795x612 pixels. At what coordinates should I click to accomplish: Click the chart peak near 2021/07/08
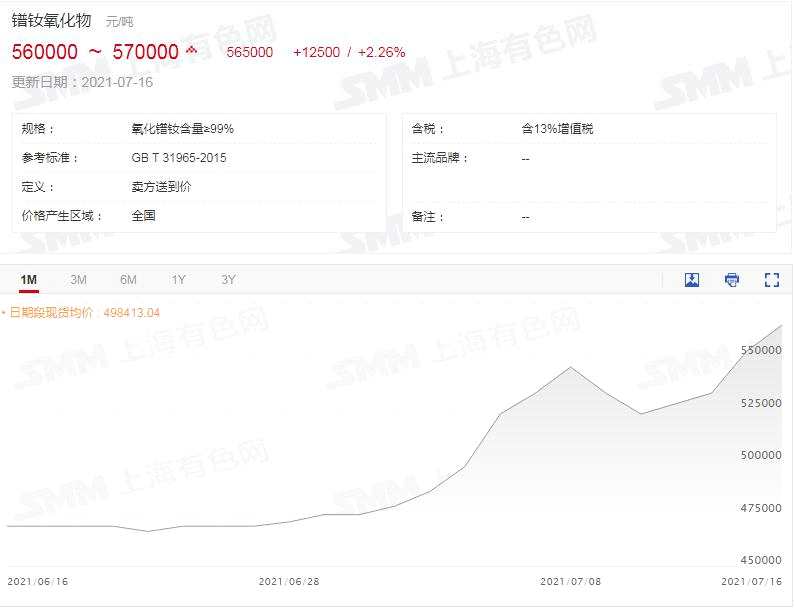[x=570, y=367]
